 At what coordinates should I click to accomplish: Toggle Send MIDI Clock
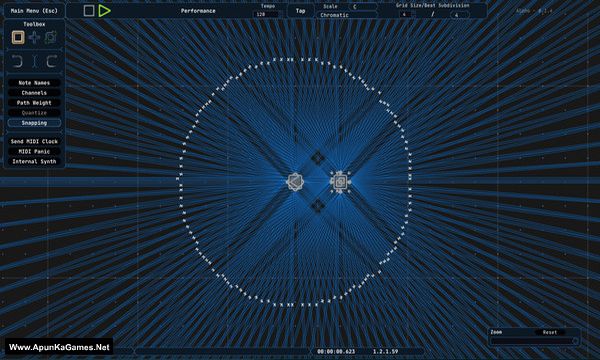coord(34,142)
